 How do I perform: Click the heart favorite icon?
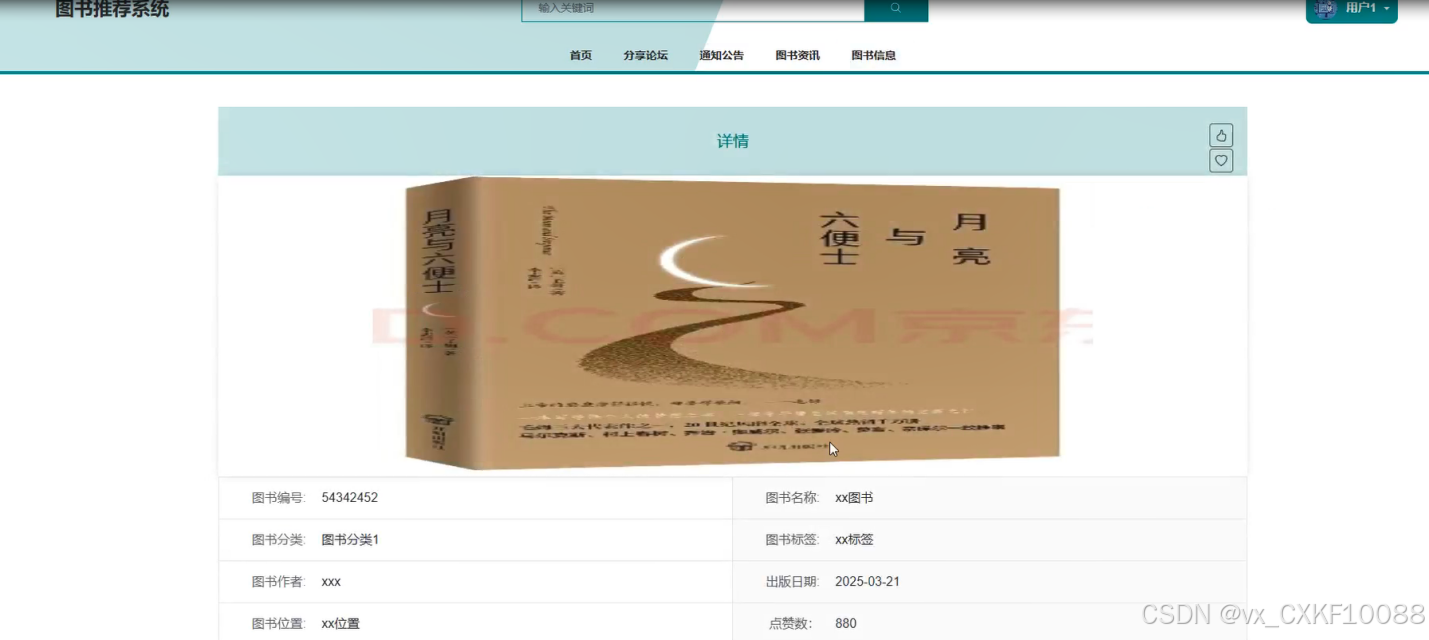coord(1221,161)
